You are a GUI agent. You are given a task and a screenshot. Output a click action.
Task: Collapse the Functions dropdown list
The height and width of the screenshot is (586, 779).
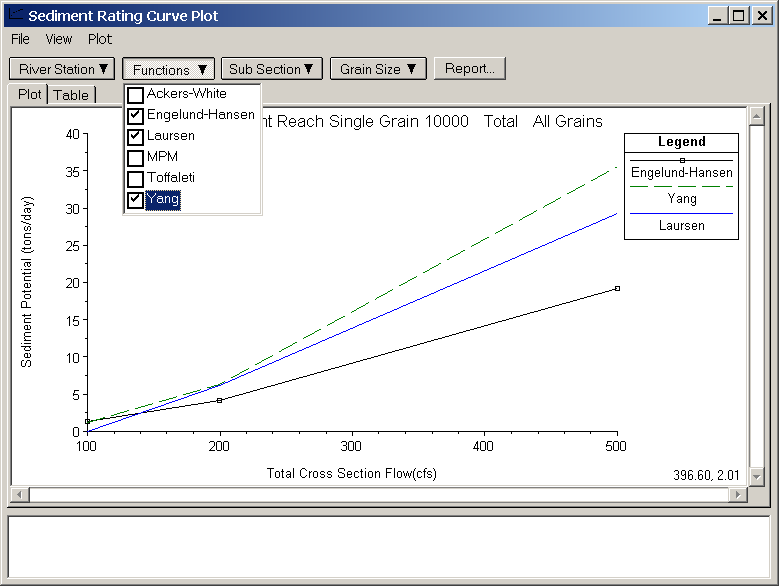(168, 69)
